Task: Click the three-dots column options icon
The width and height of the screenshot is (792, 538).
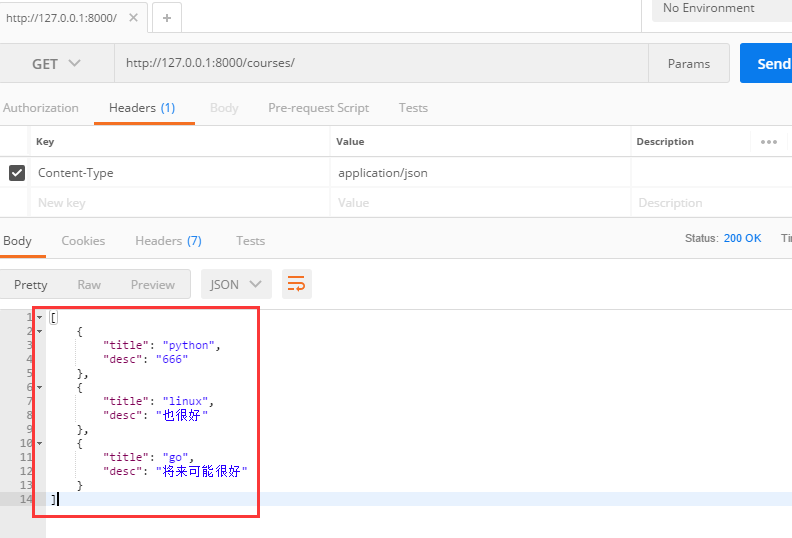Action: coord(768,142)
